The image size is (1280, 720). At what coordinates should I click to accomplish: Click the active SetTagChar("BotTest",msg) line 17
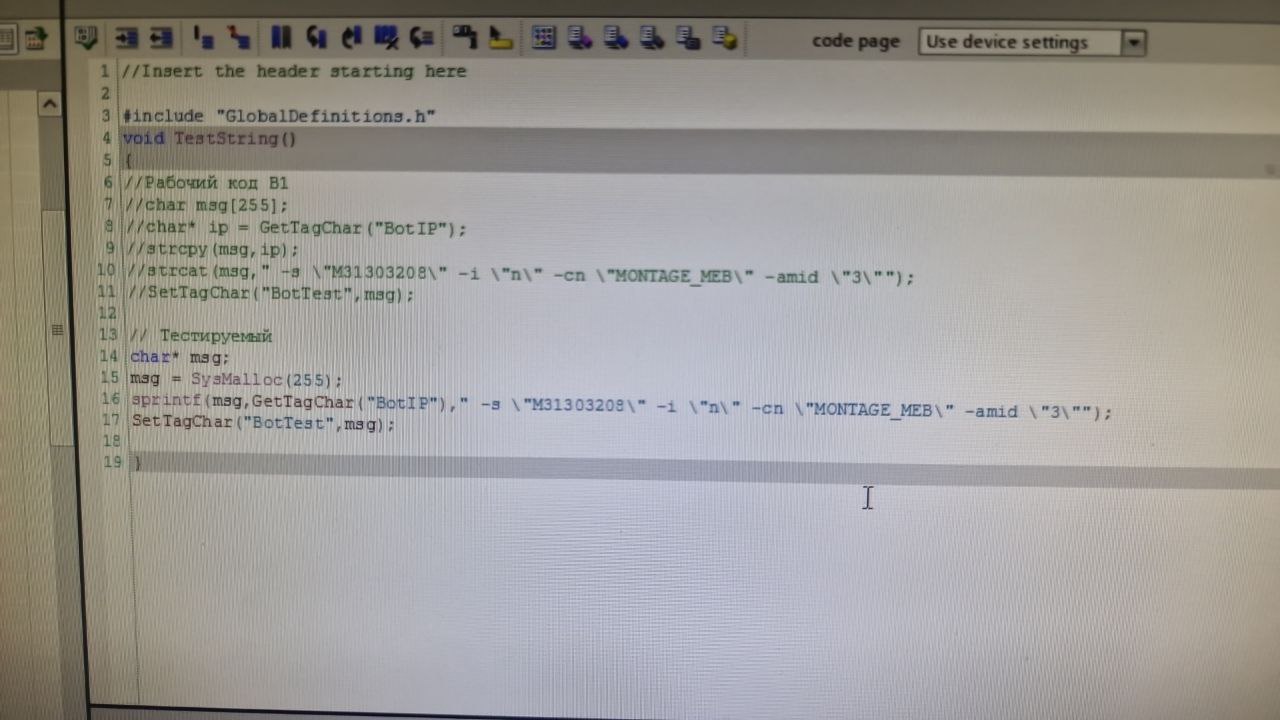(264, 423)
